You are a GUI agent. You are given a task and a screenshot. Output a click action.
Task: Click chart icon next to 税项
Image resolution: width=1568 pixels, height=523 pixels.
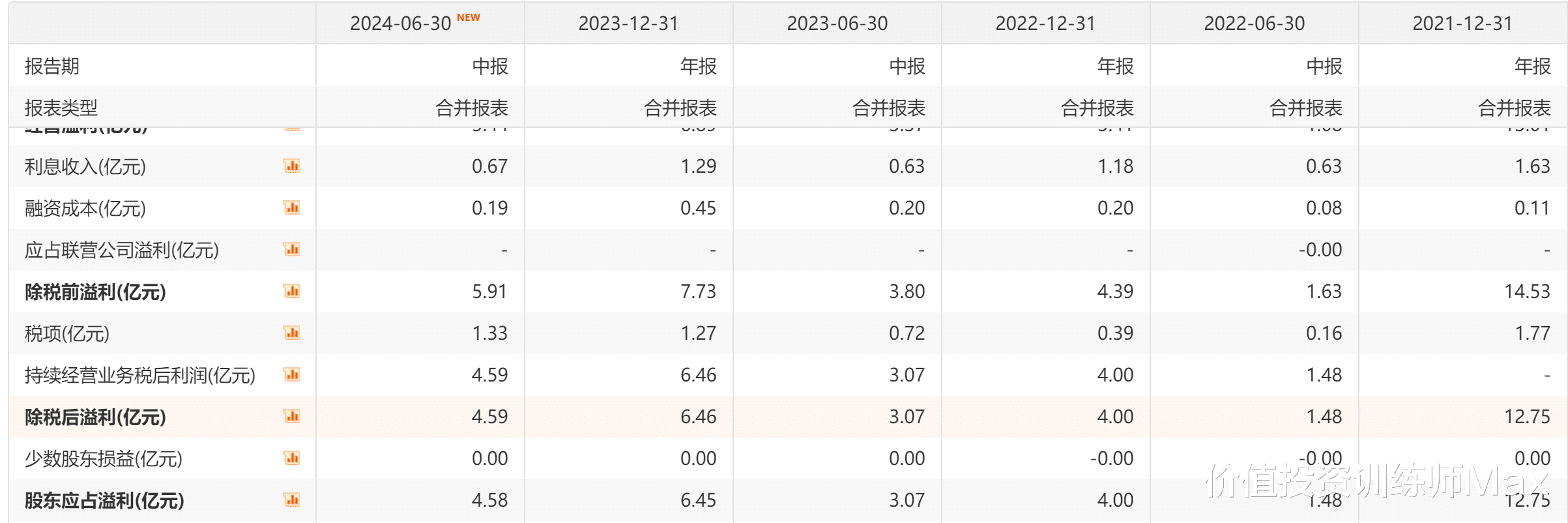click(291, 333)
